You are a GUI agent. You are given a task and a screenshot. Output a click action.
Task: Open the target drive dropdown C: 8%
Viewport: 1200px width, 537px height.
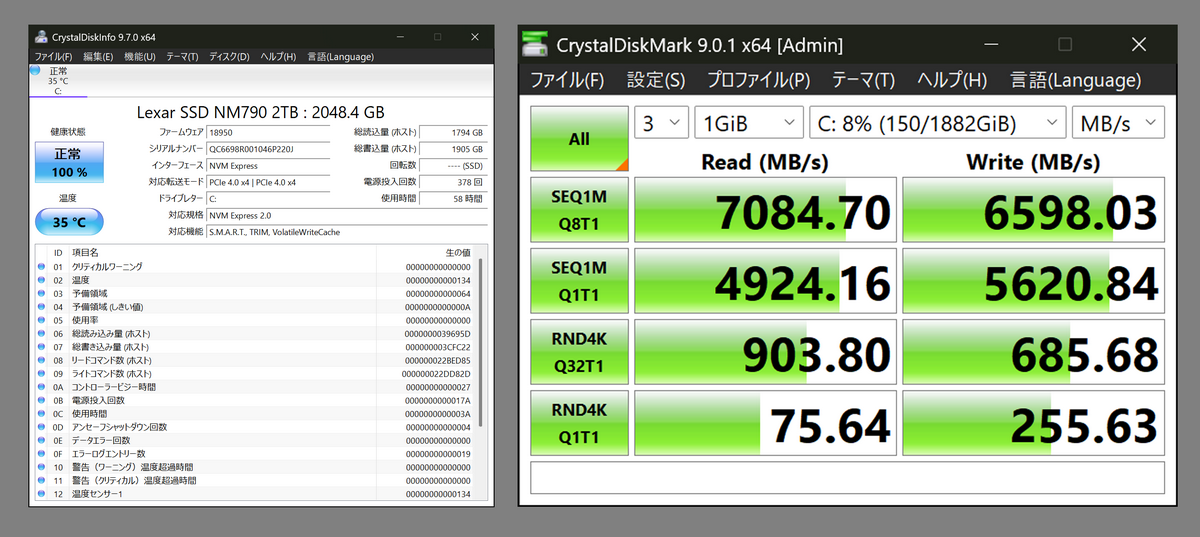click(x=937, y=123)
